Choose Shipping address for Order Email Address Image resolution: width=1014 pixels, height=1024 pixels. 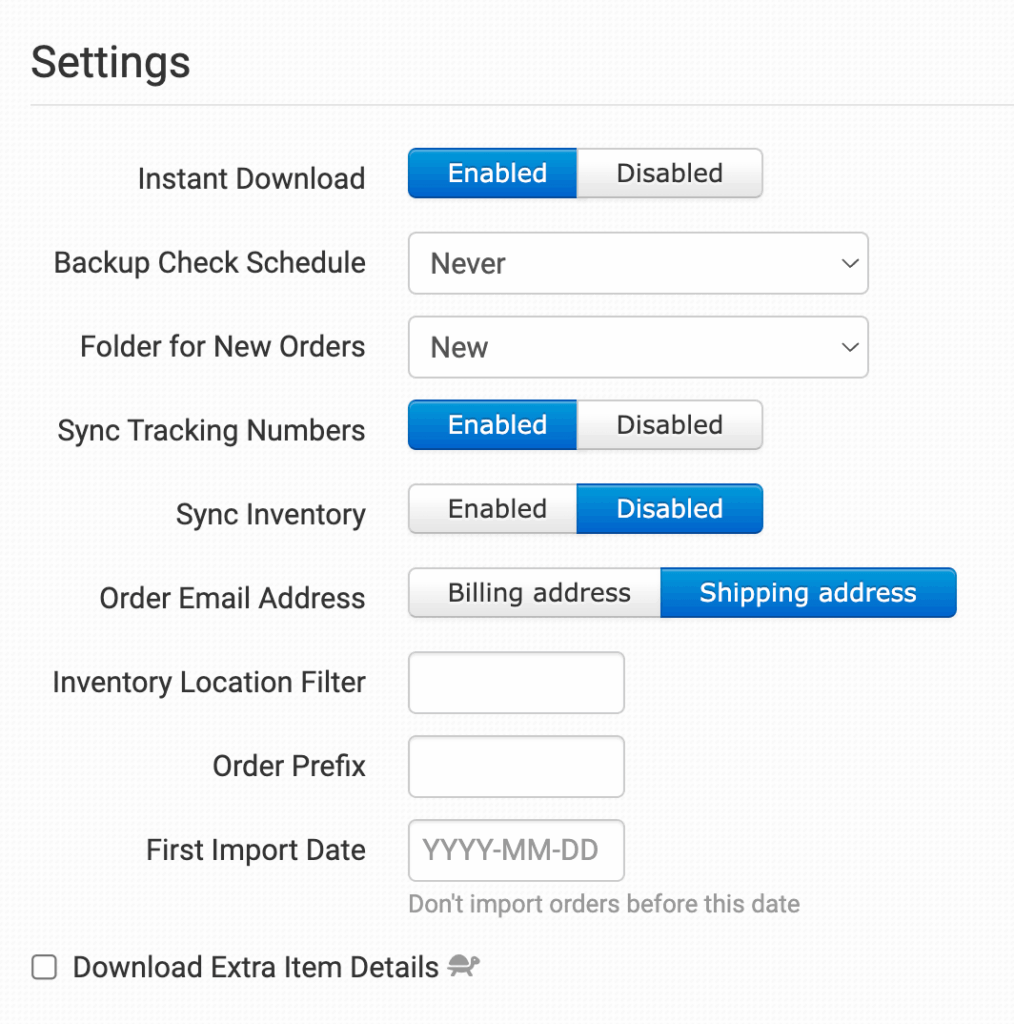pyautogui.click(x=807, y=593)
